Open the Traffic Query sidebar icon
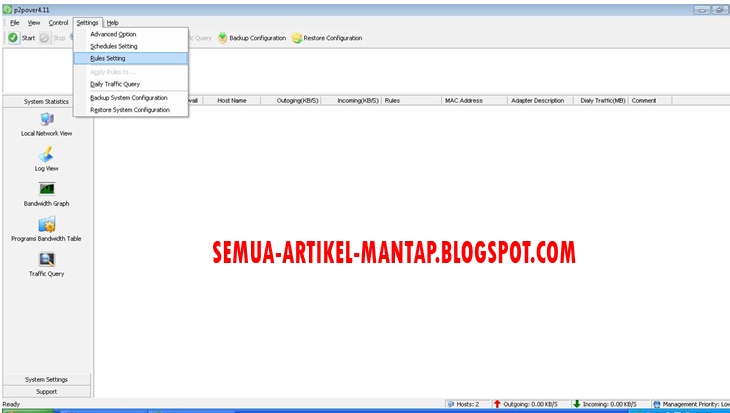730x413 pixels. tap(47, 260)
